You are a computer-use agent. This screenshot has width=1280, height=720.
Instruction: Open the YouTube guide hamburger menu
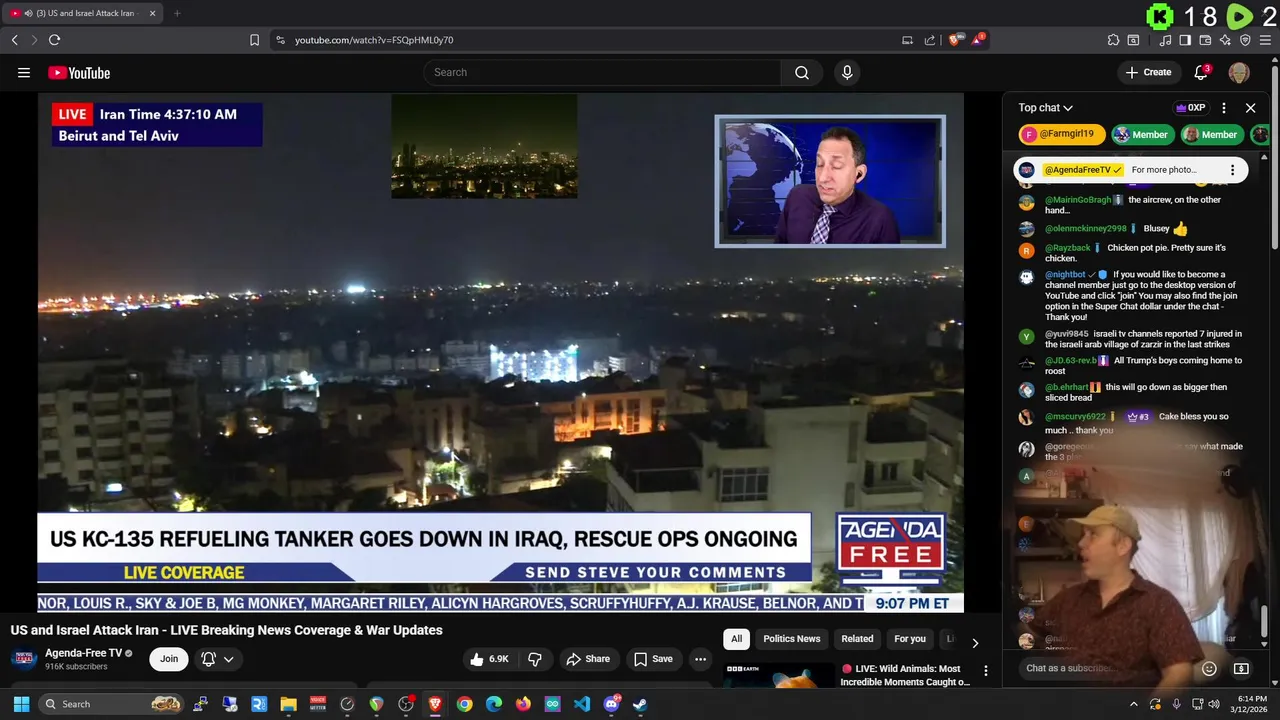point(24,72)
